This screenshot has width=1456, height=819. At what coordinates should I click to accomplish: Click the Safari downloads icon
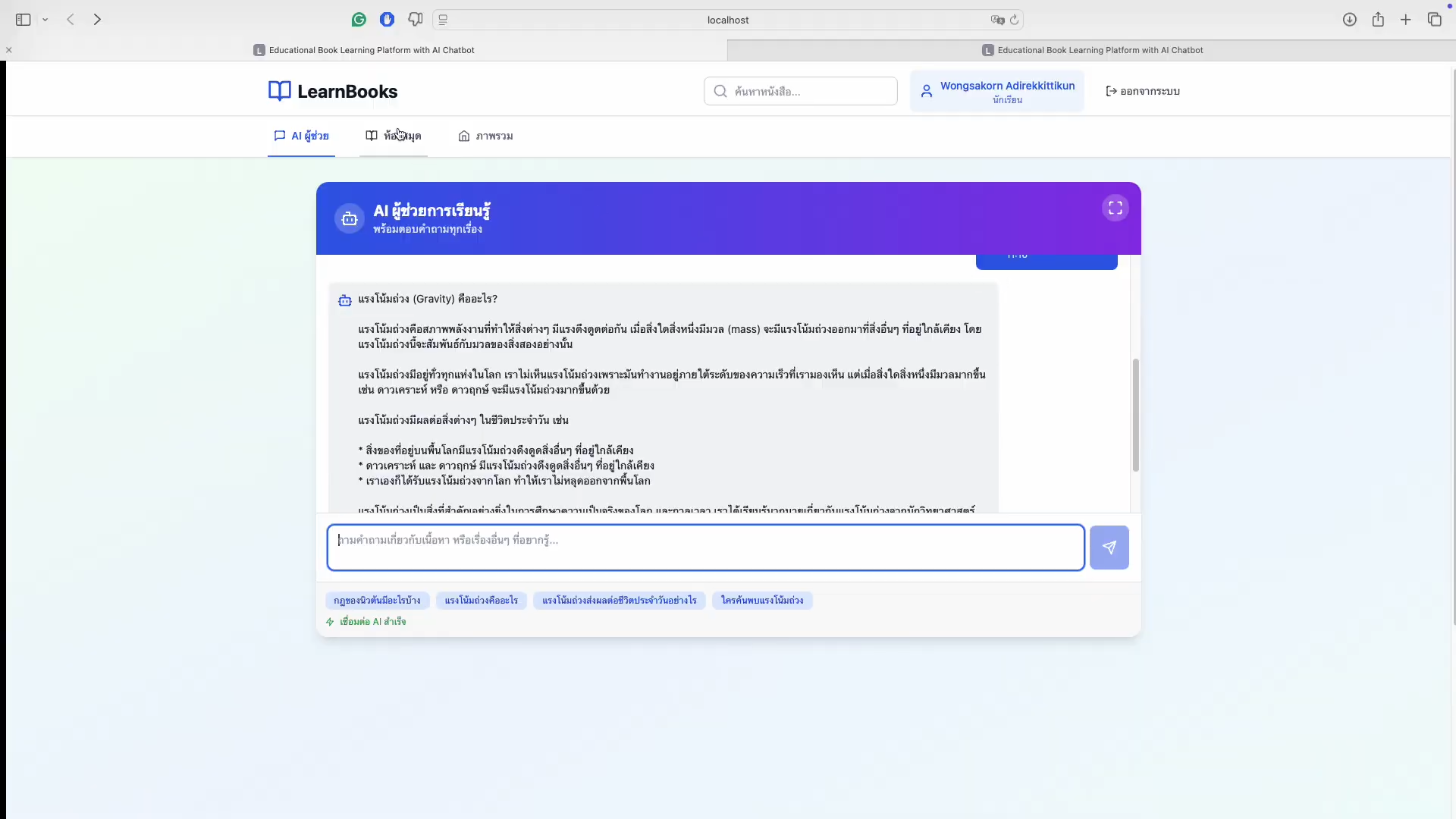[x=1349, y=20]
